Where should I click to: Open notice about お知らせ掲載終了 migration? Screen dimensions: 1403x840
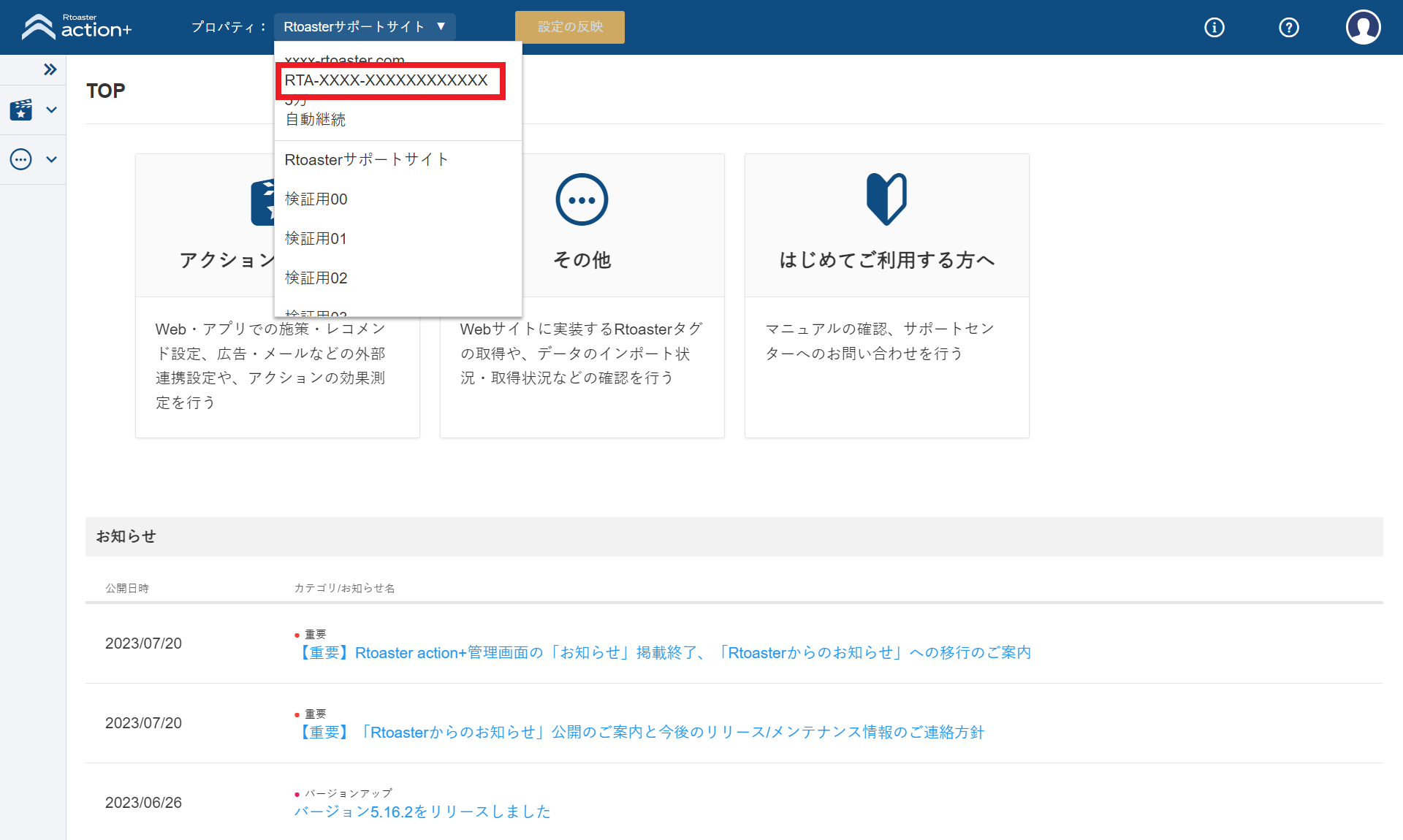(x=663, y=652)
